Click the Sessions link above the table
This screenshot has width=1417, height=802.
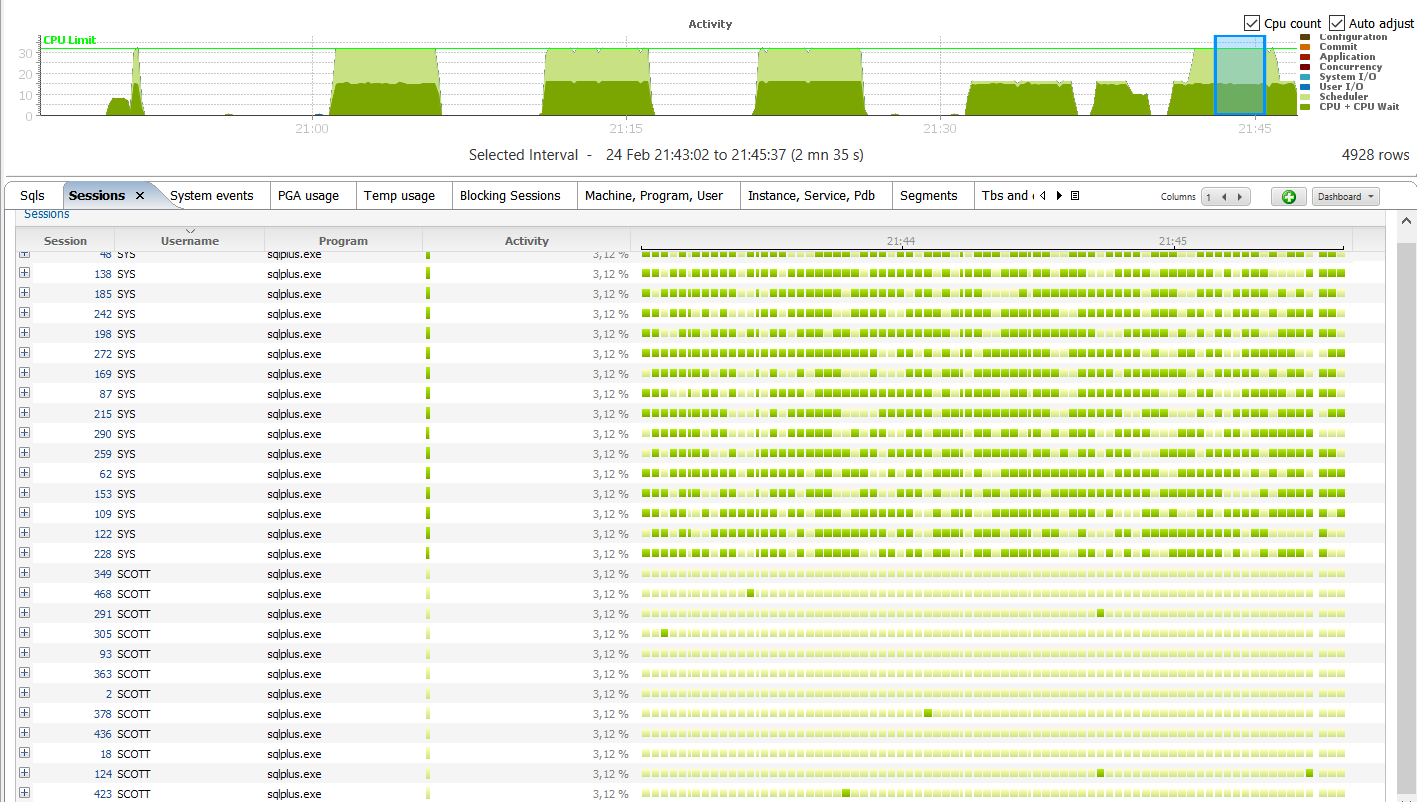coord(47,214)
